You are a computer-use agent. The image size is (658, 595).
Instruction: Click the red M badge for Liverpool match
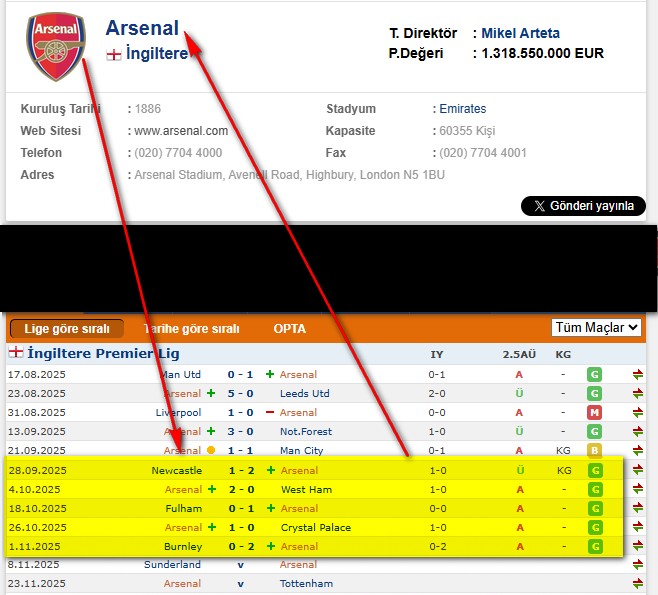coord(595,413)
